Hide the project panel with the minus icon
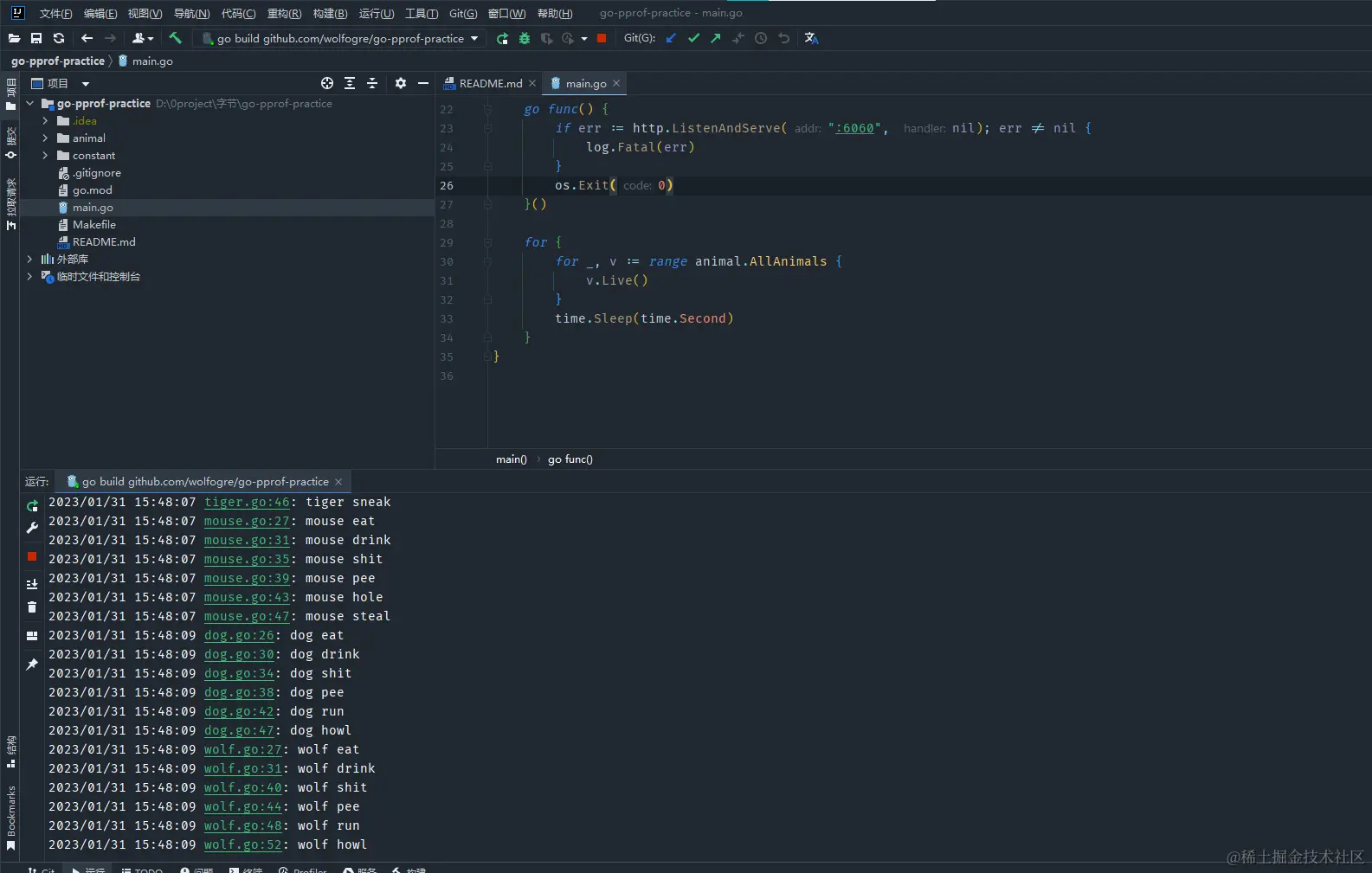 tap(423, 83)
